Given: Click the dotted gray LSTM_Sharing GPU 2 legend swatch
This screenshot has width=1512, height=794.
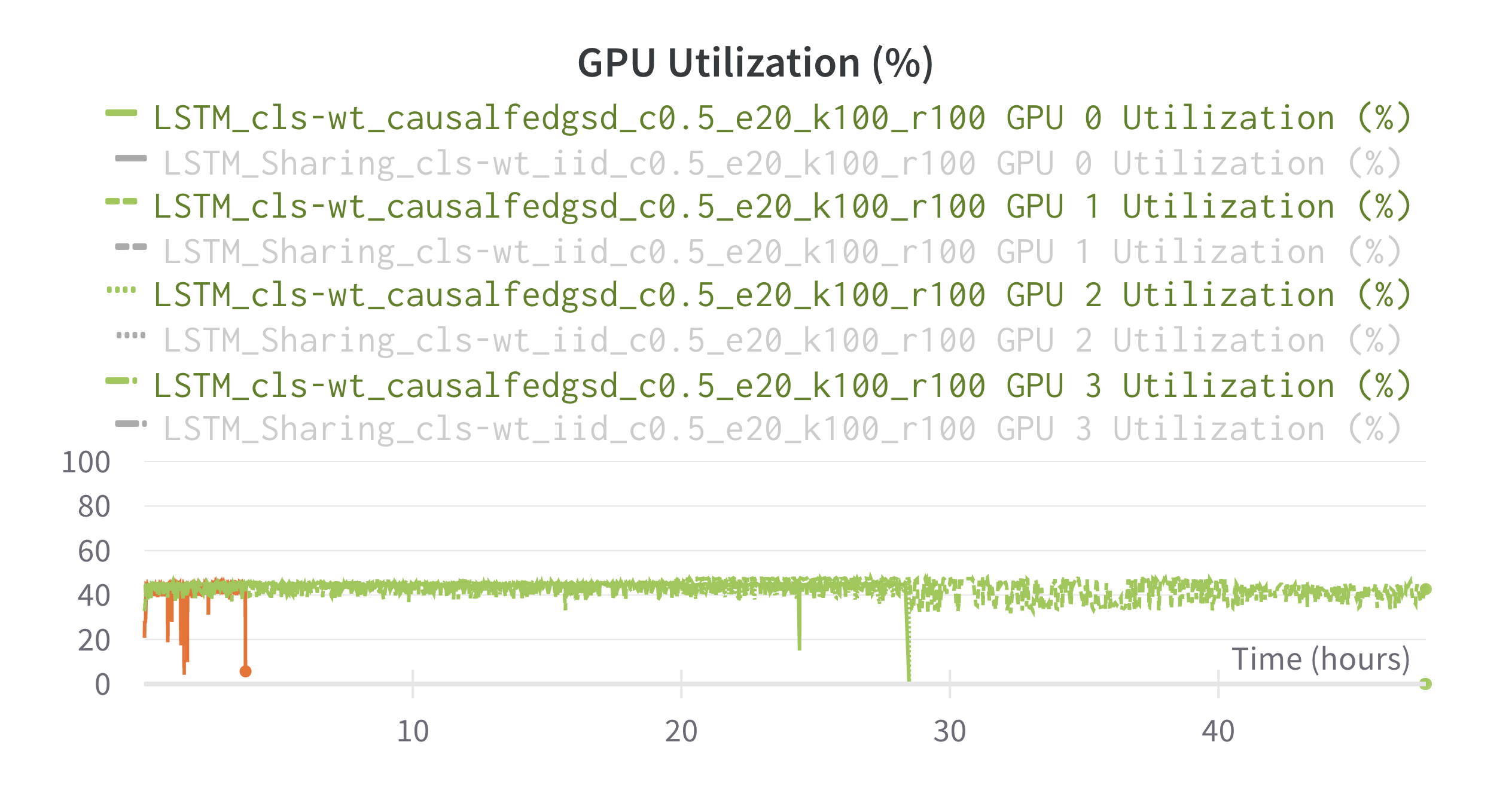Looking at the screenshot, I should [x=130, y=335].
